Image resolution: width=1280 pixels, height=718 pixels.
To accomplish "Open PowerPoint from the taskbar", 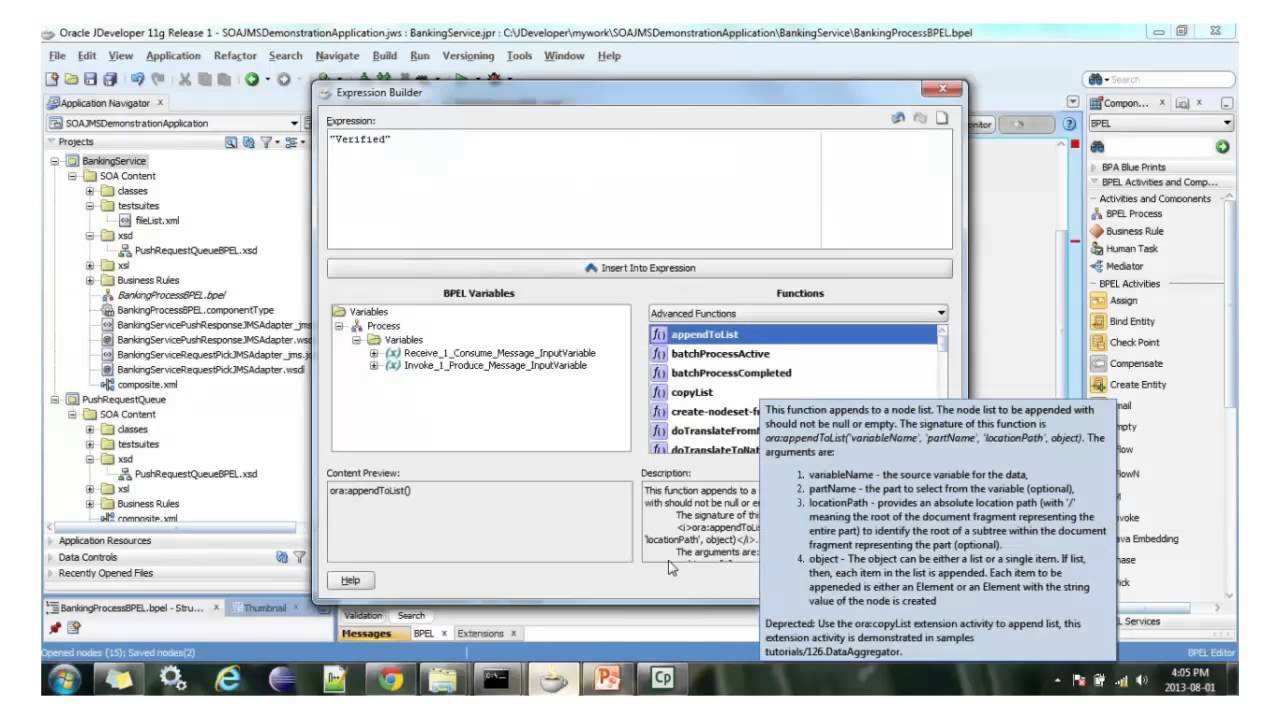I will point(607,679).
